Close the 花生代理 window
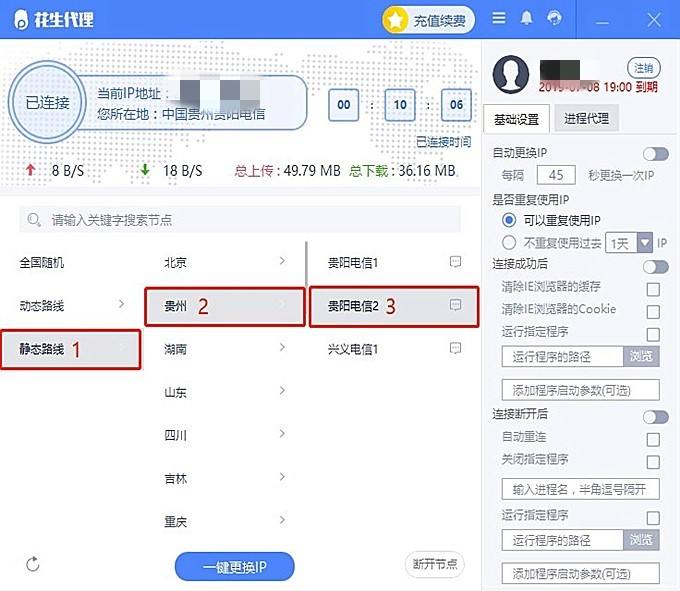Image resolution: width=680 pixels, height=591 pixels. [x=654, y=20]
